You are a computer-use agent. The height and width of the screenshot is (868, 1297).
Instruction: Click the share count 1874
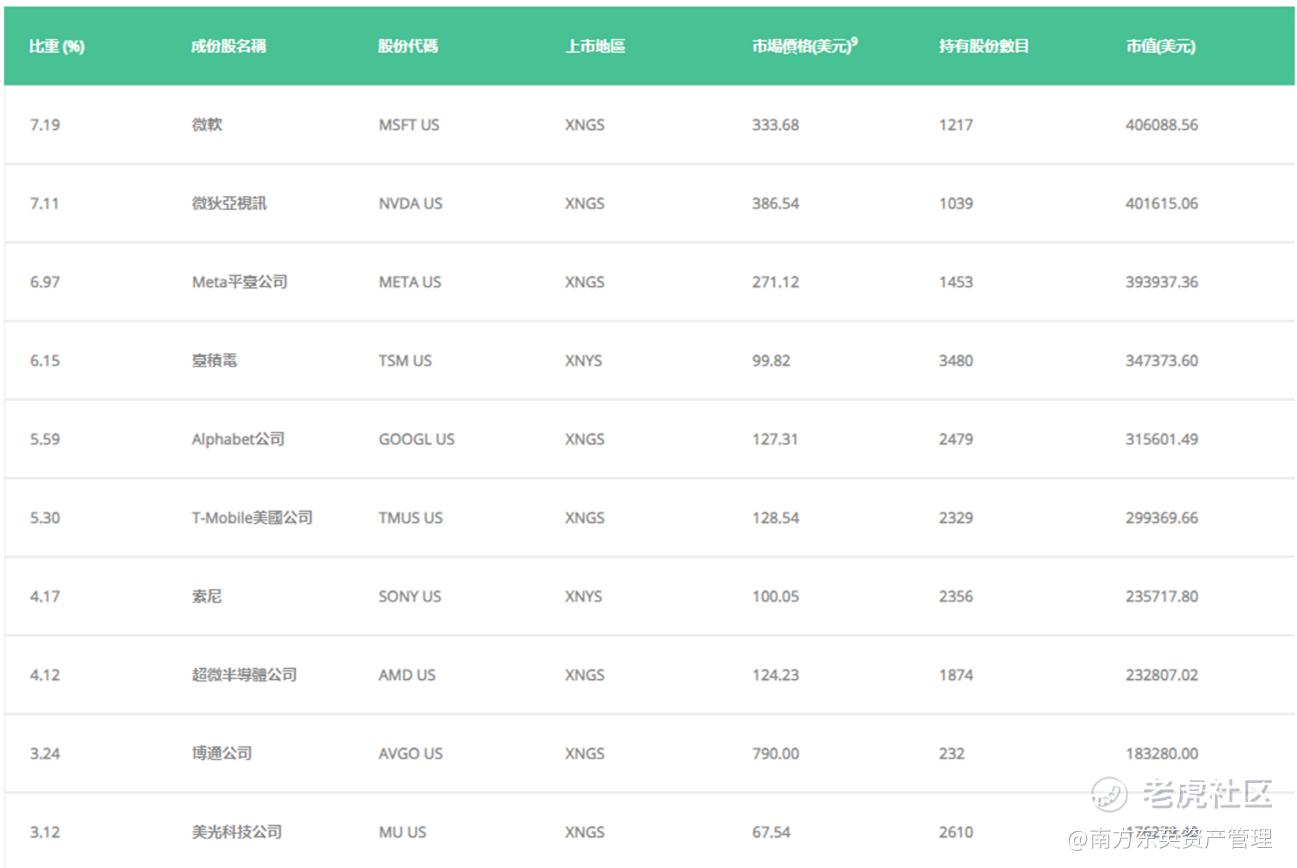956,675
